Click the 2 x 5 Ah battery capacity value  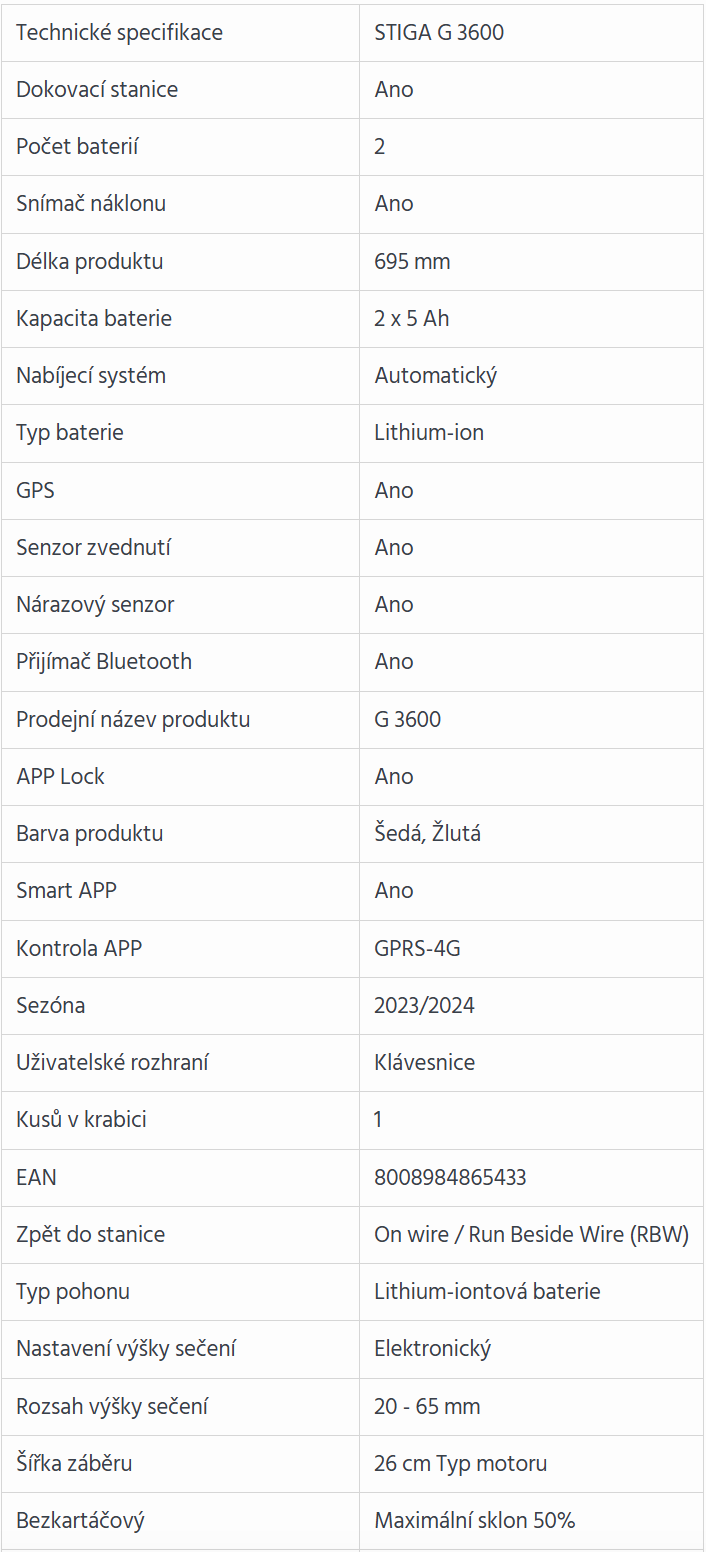point(412,318)
